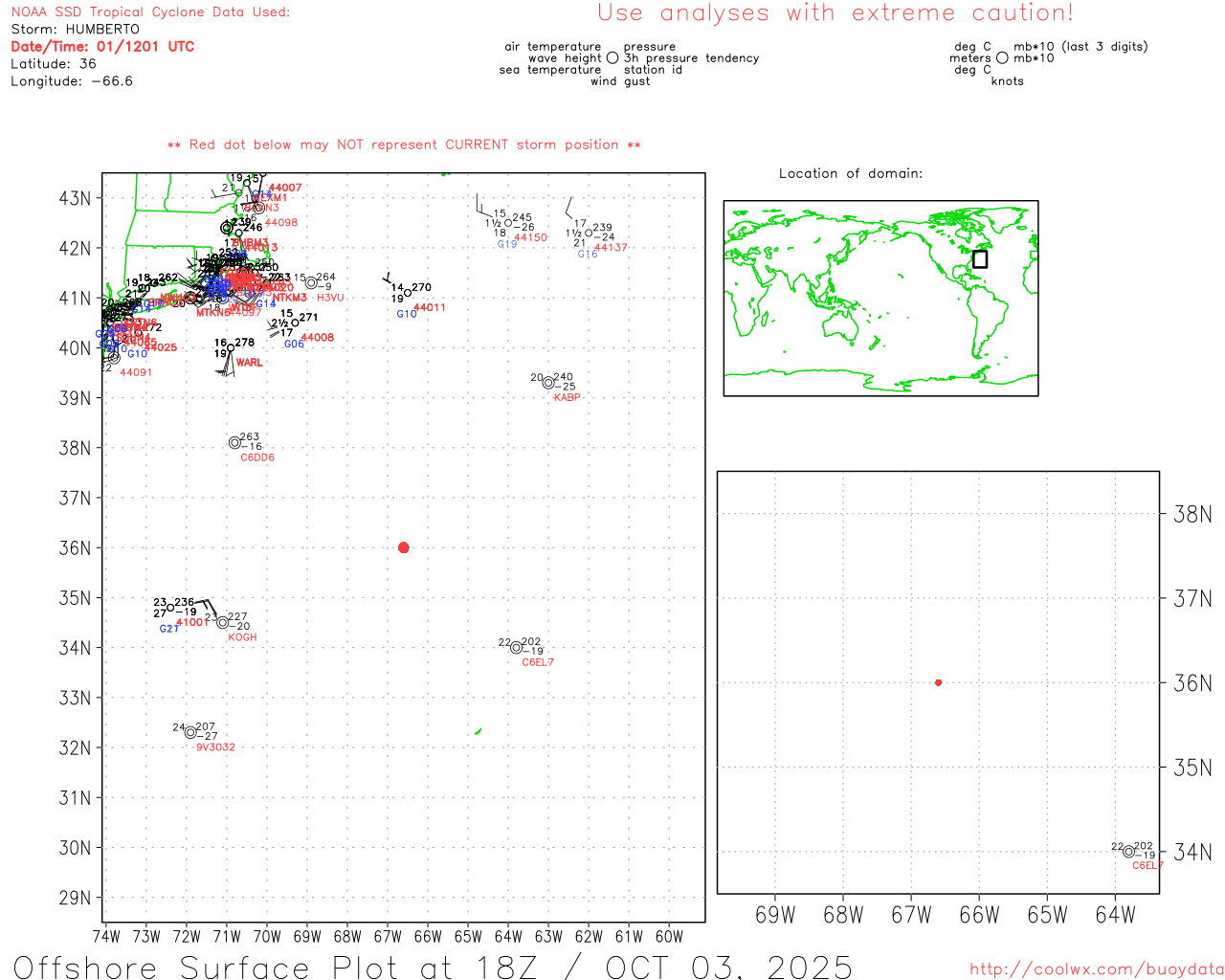This screenshot has width=1225, height=980.
Task: Click the red storm dot in zoomed inset
Action: (x=938, y=682)
